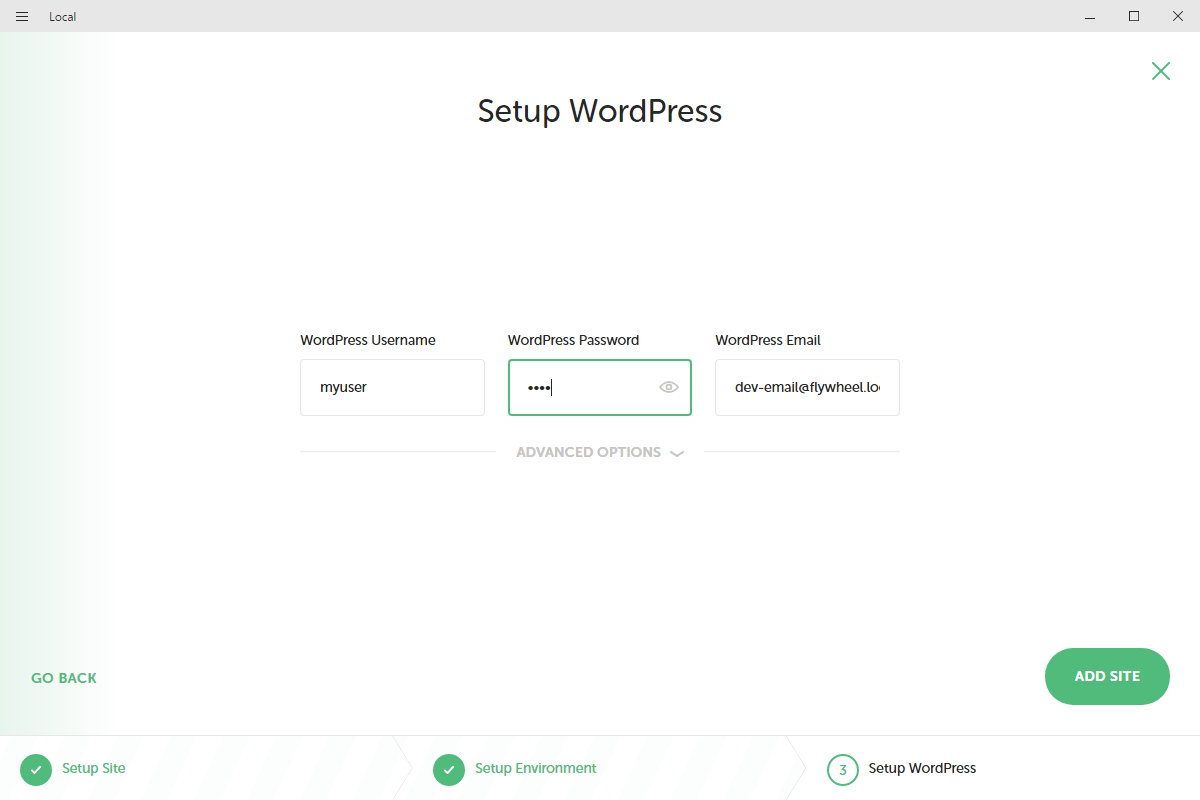Expand the Advanced Options chevron

coord(677,453)
